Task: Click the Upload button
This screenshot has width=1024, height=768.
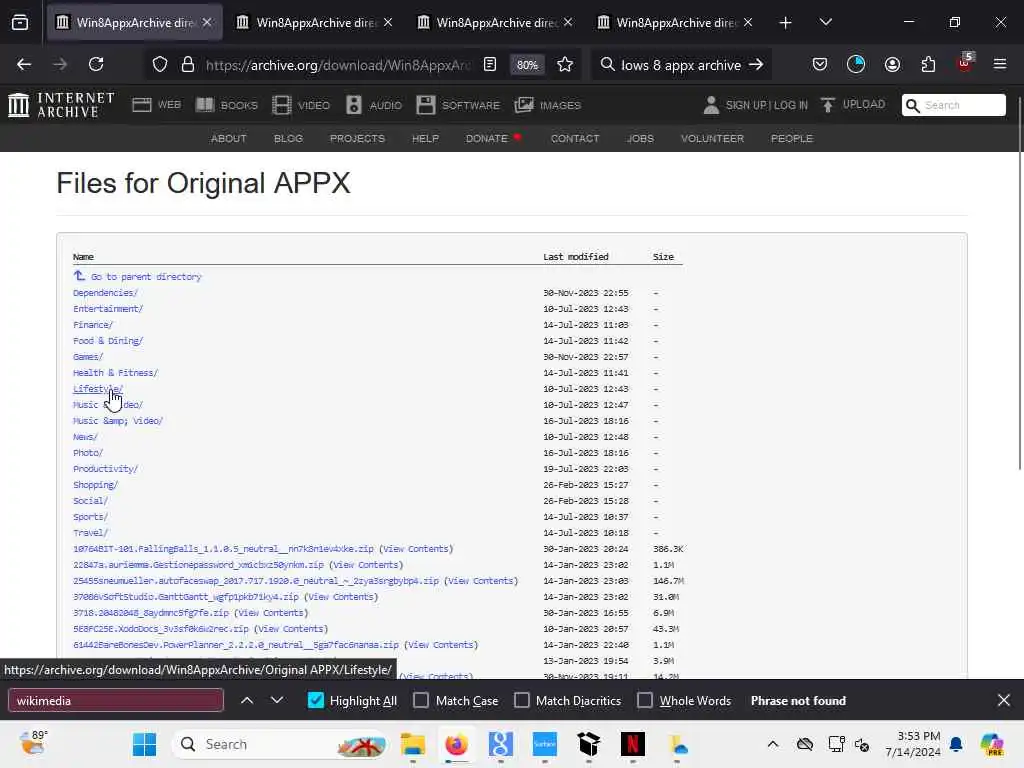Action: (853, 104)
